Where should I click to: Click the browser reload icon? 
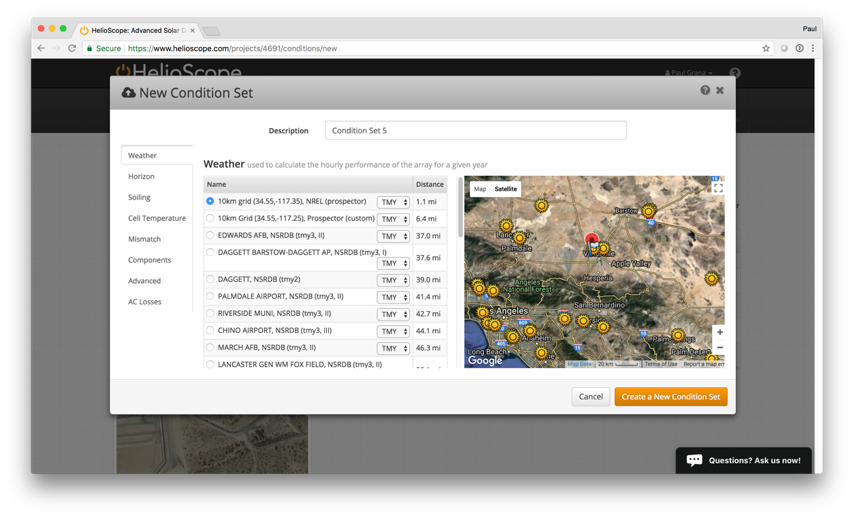click(x=72, y=48)
